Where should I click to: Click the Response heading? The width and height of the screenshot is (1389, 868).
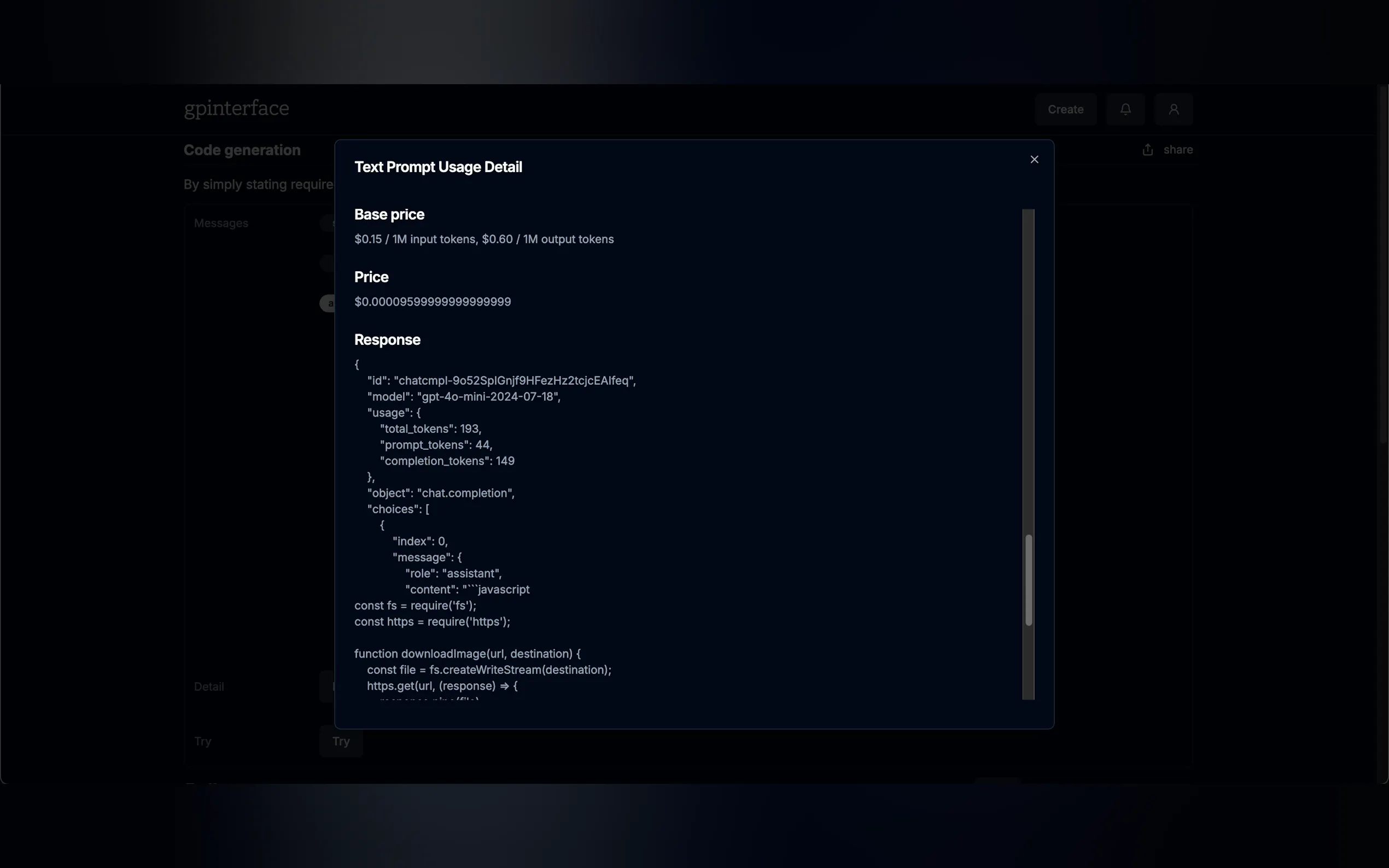(387, 340)
